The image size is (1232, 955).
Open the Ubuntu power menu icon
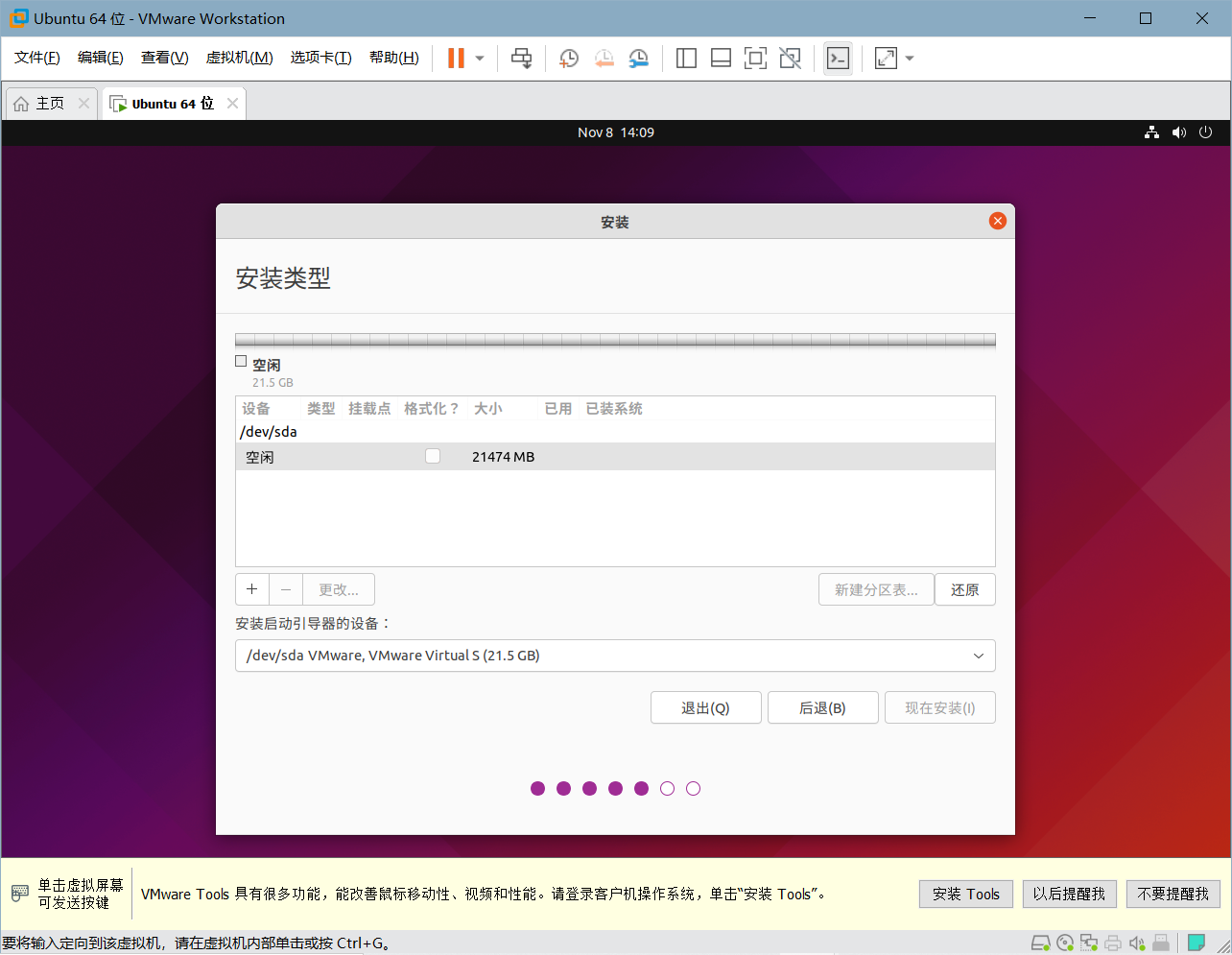[1206, 132]
